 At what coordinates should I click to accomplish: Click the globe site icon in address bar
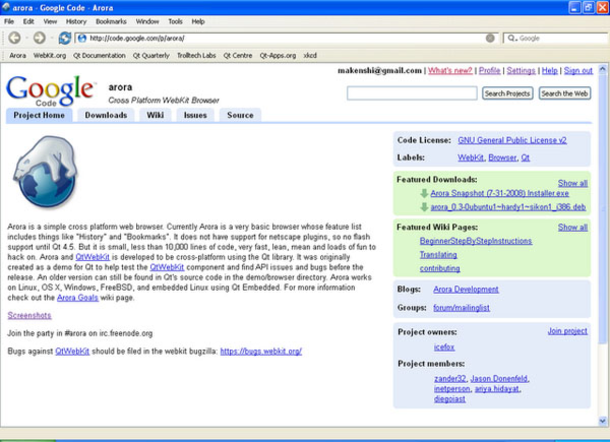click(82, 38)
